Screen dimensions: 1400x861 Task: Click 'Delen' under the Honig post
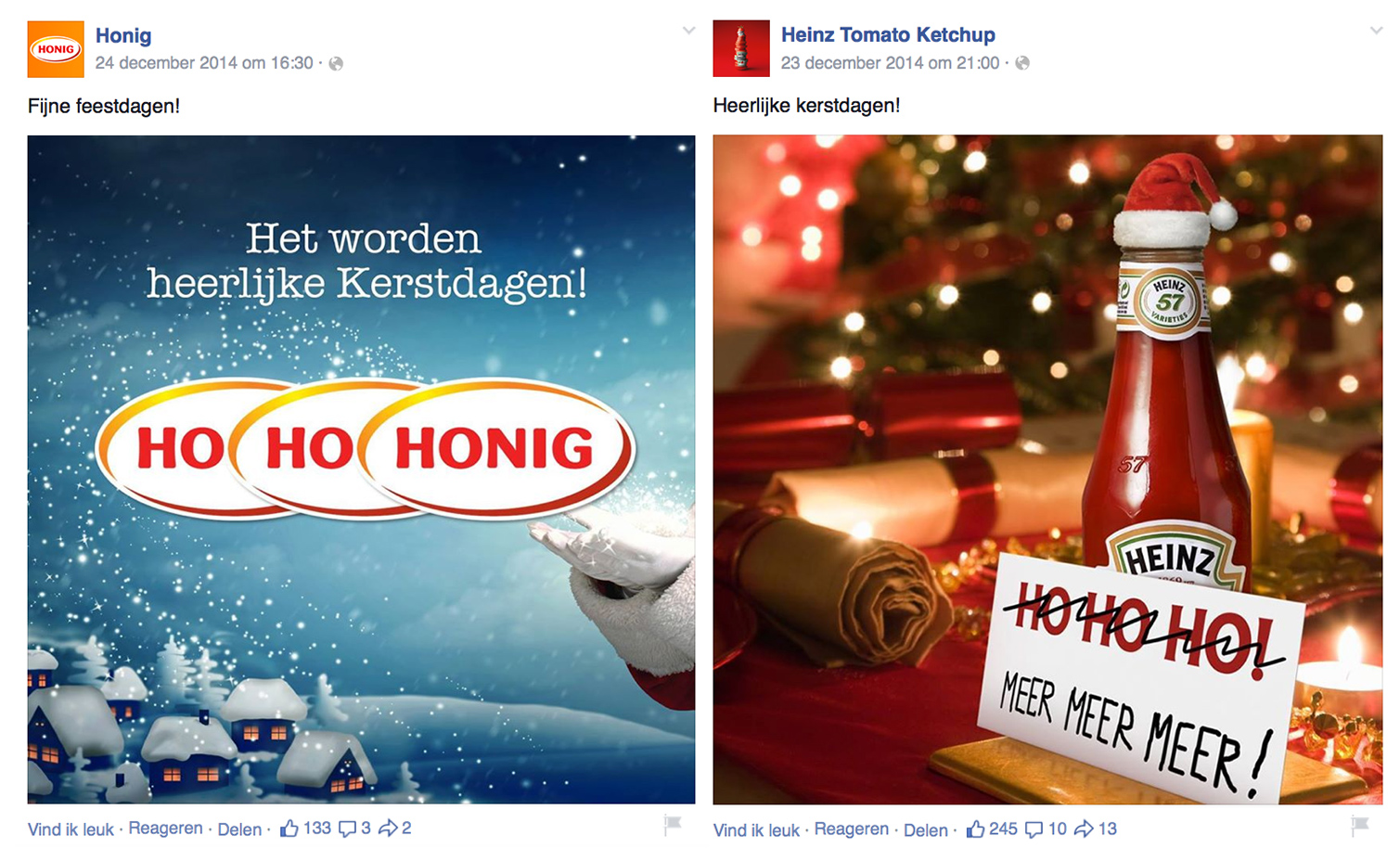(x=239, y=829)
